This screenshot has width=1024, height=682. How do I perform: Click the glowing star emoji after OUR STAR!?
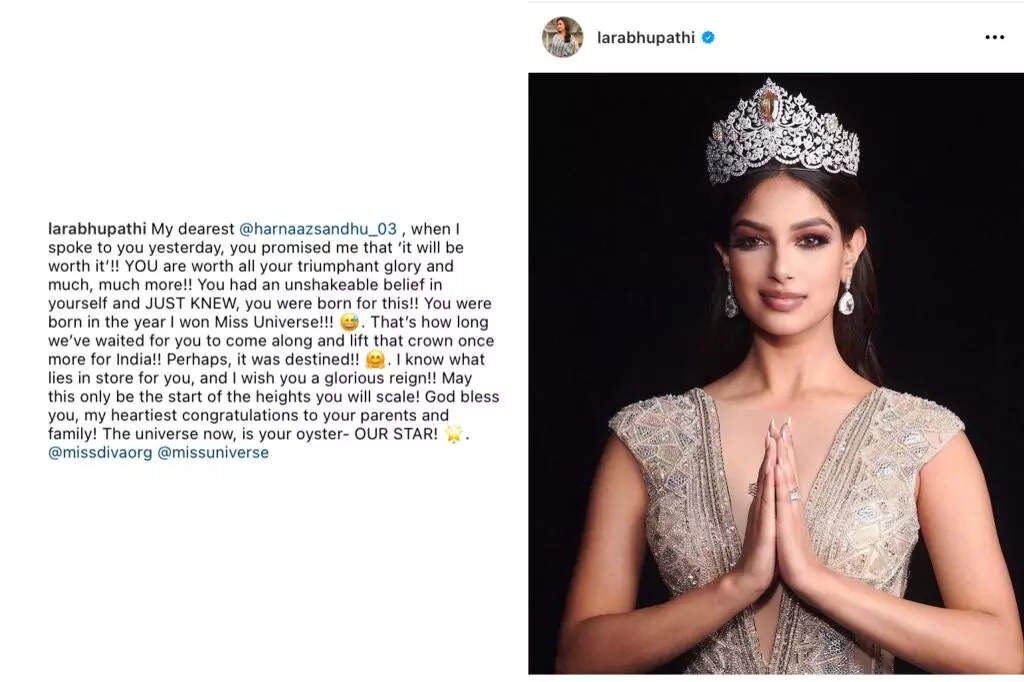454,434
